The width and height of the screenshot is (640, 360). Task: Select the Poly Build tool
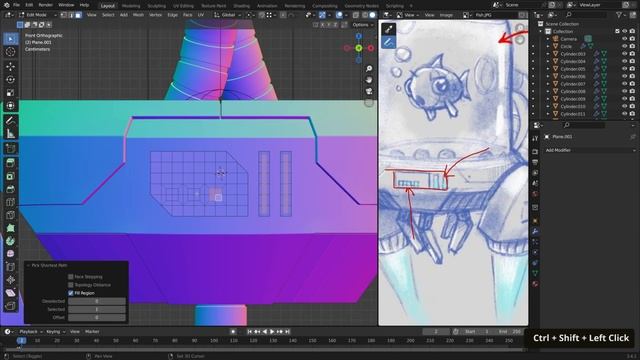click(11, 228)
